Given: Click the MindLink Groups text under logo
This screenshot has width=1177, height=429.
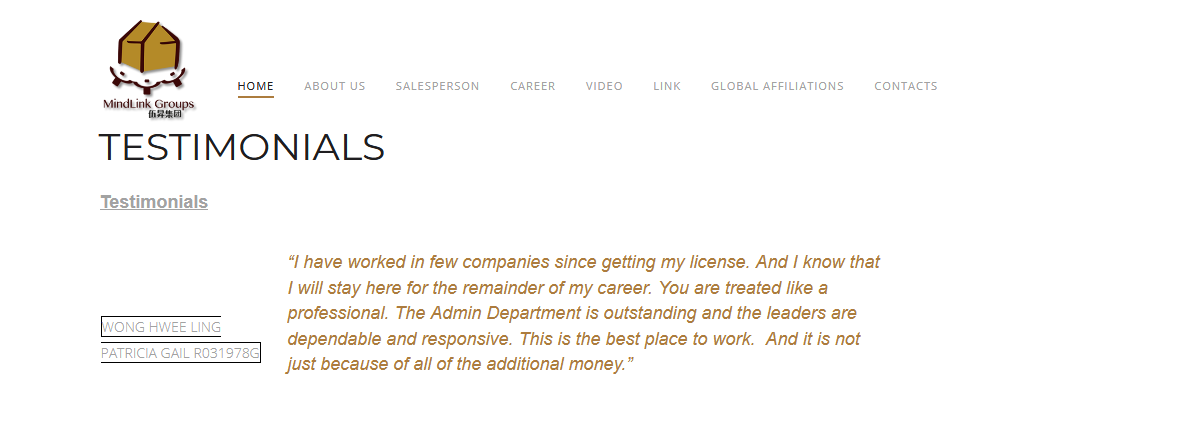Looking at the screenshot, I should (x=149, y=104).
